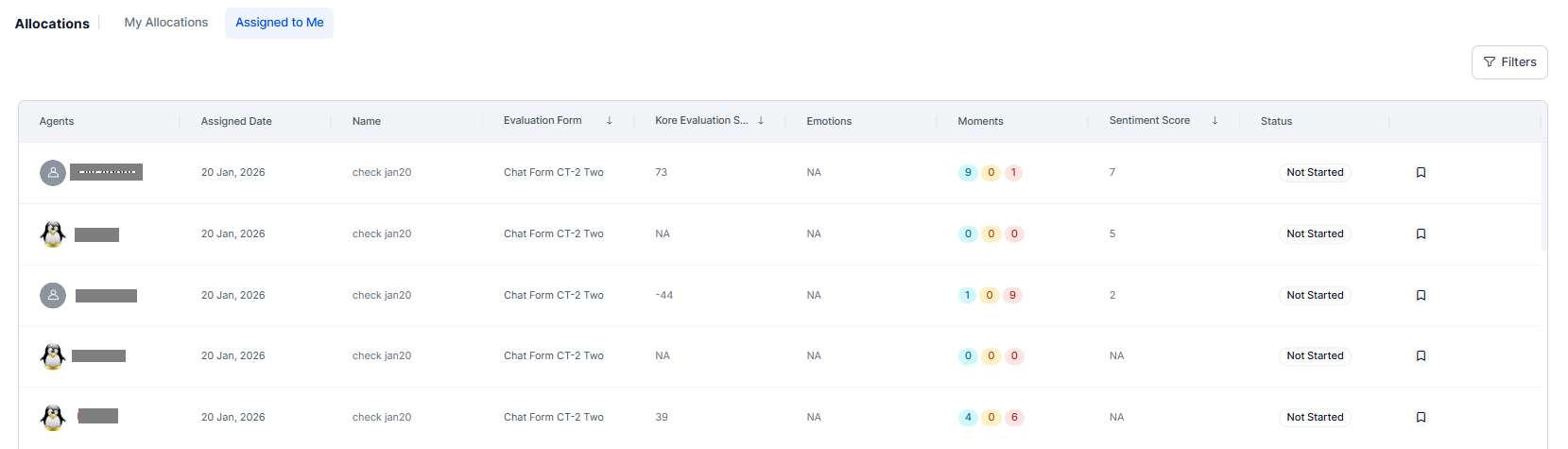Click Not Started status in first row

pyautogui.click(x=1315, y=173)
